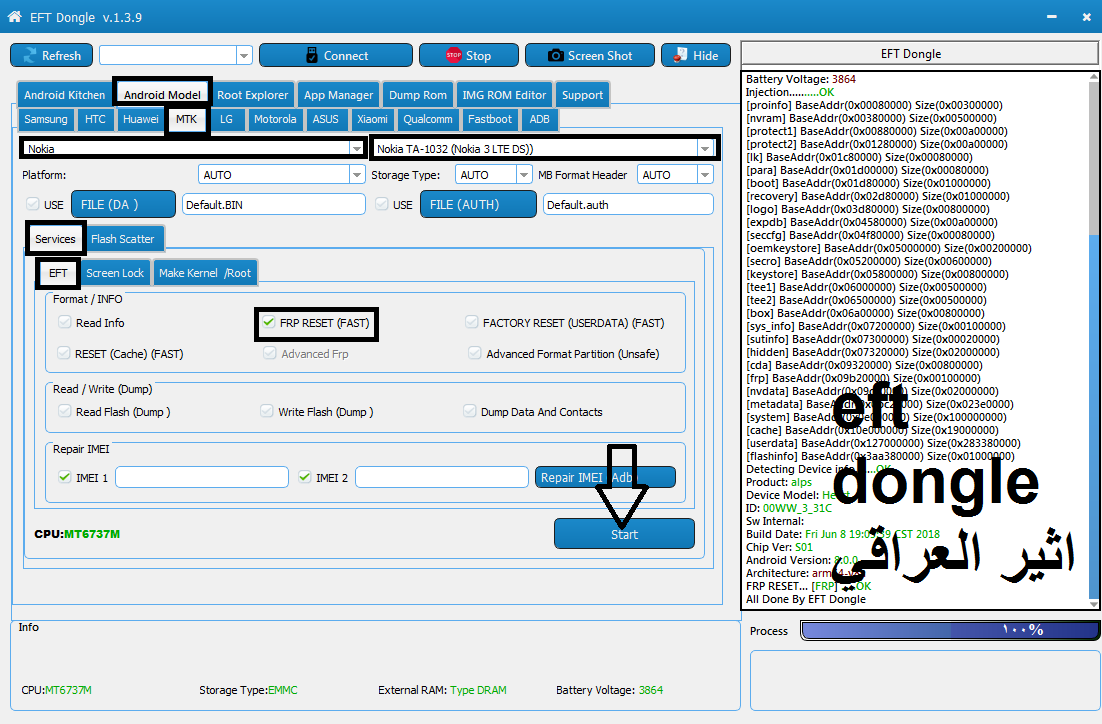The width and height of the screenshot is (1102, 724).
Task: Click the IMEI 2 input field
Action: click(441, 477)
